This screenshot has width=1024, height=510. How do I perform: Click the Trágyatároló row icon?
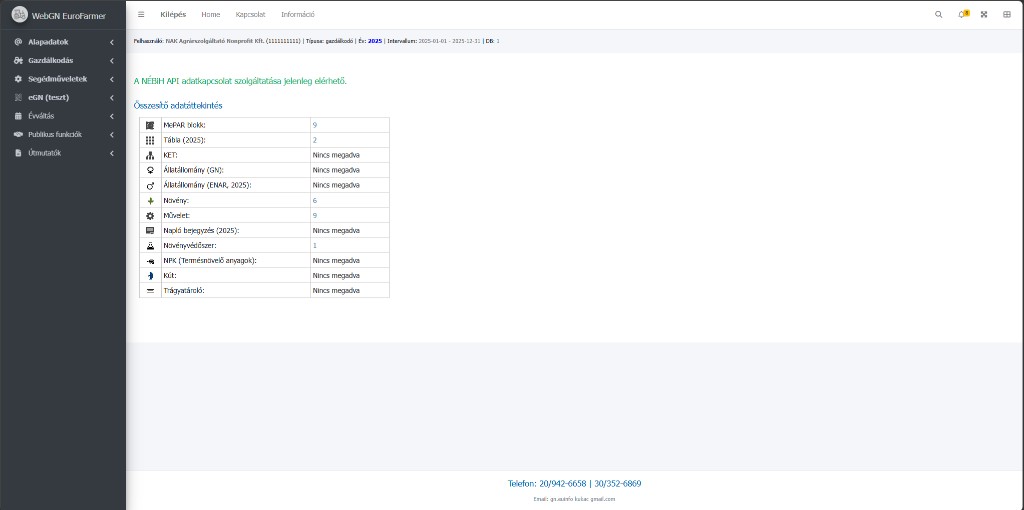150,291
